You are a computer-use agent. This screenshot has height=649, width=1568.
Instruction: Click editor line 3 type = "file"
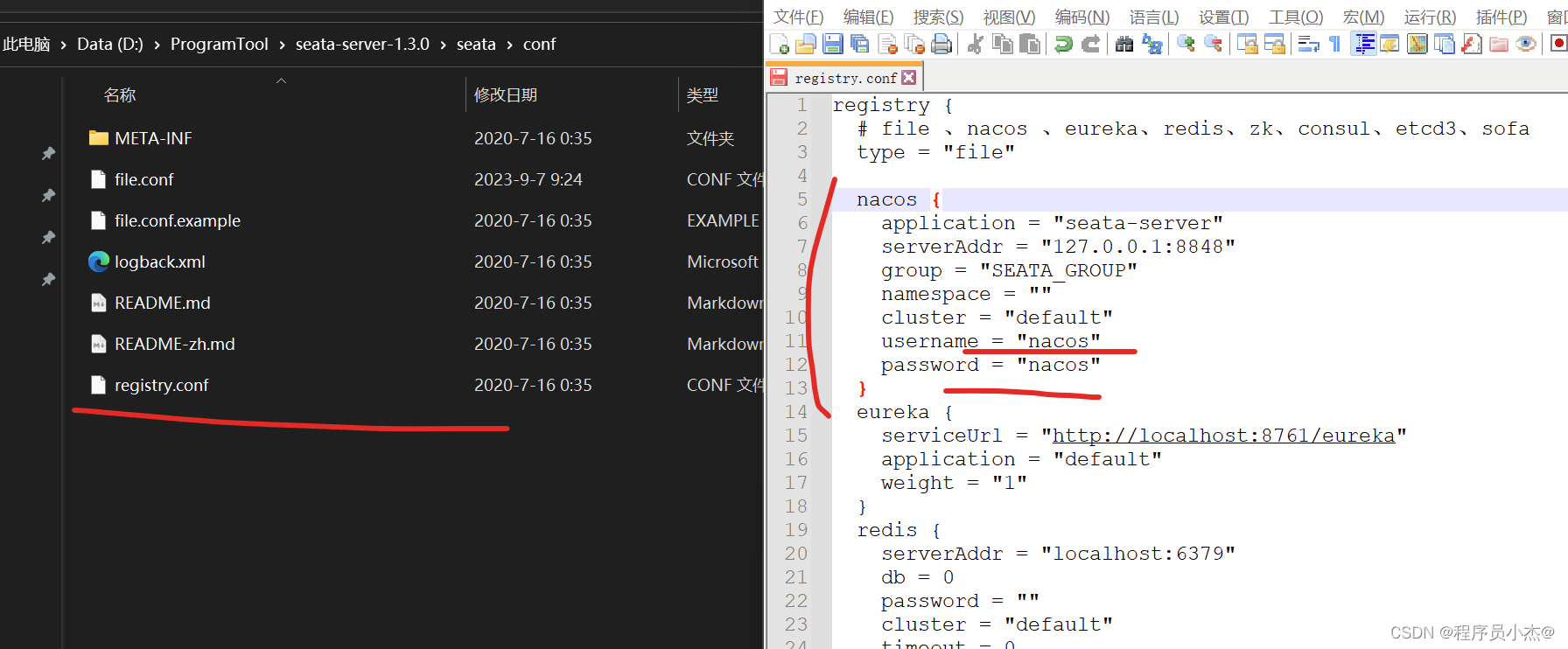point(935,152)
